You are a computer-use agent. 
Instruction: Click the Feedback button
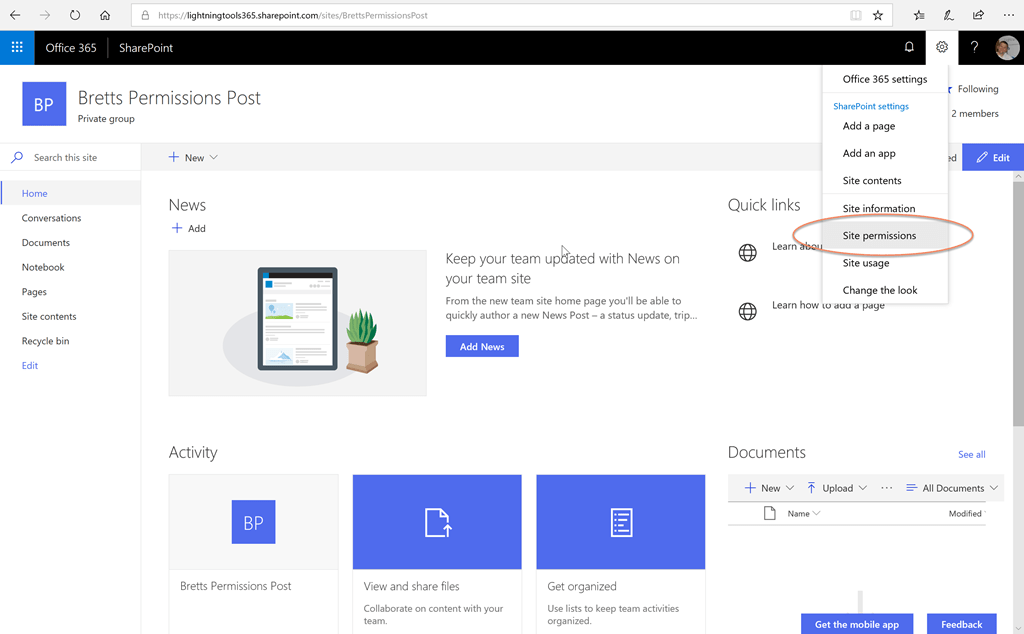click(x=961, y=624)
